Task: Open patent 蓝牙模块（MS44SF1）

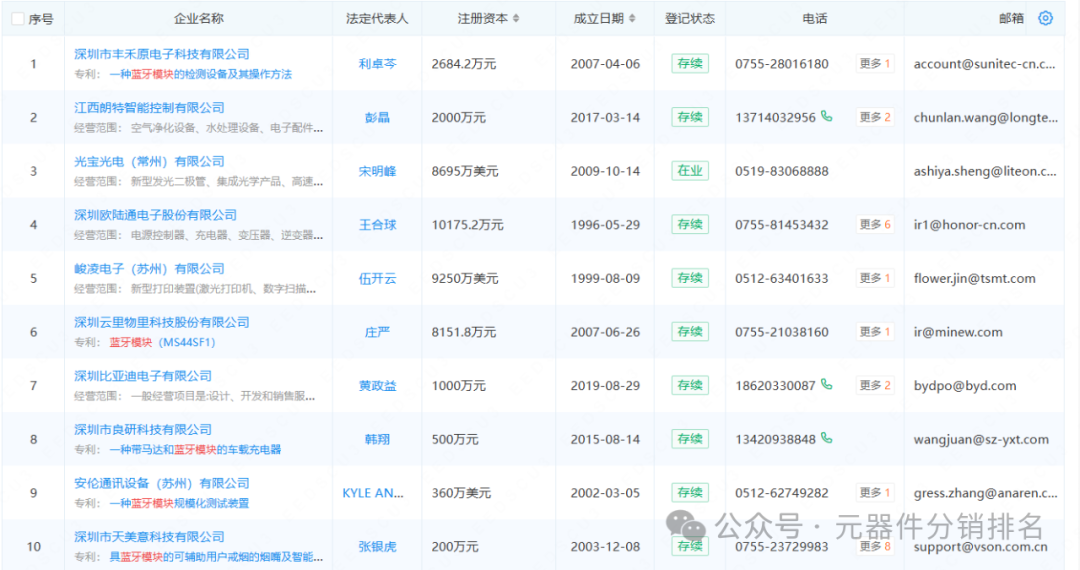Action: pyautogui.click(x=163, y=342)
